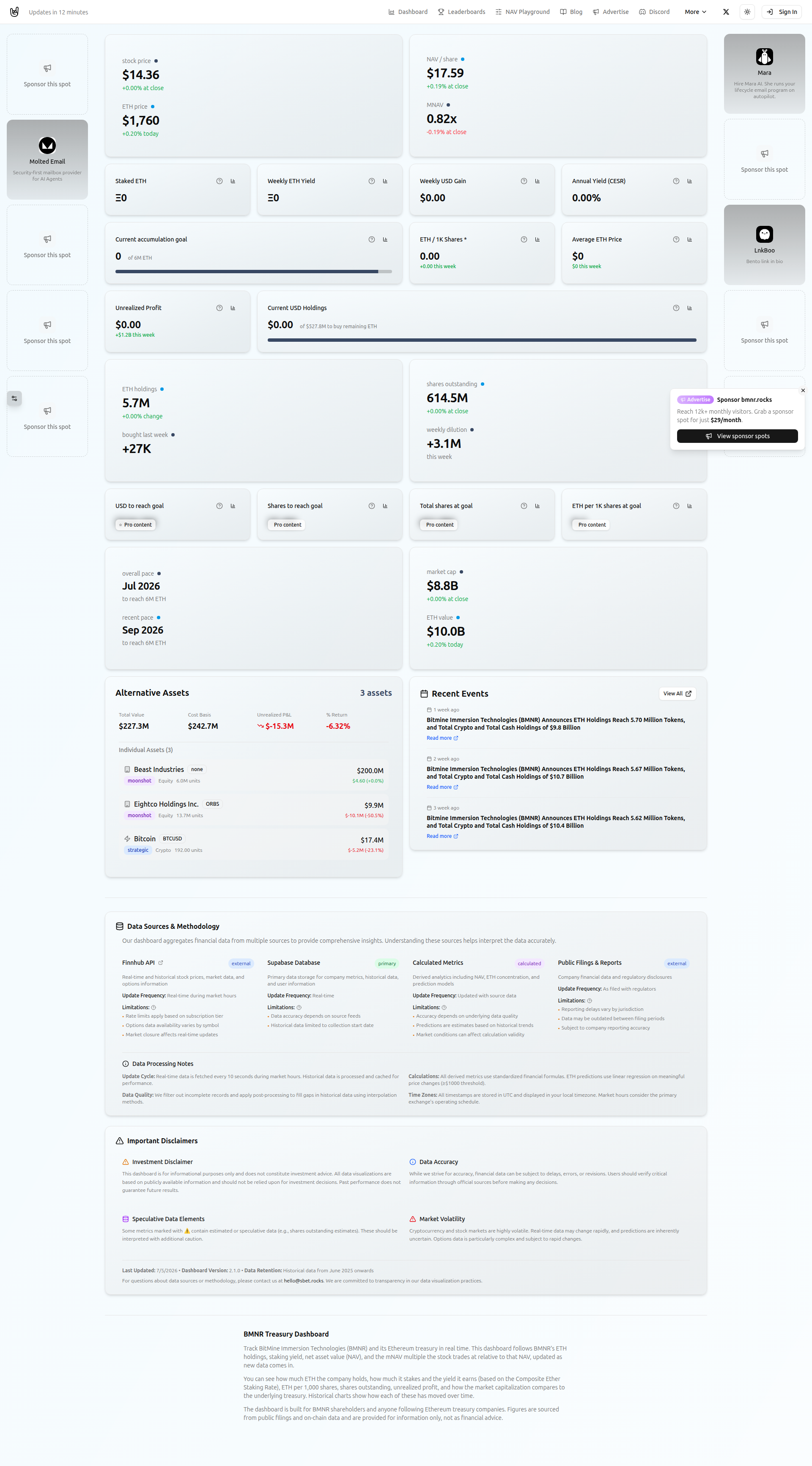Viewport: 812px width, 1466px height.
Task: Open the Dashboard nav item
Action: [408, 12]
